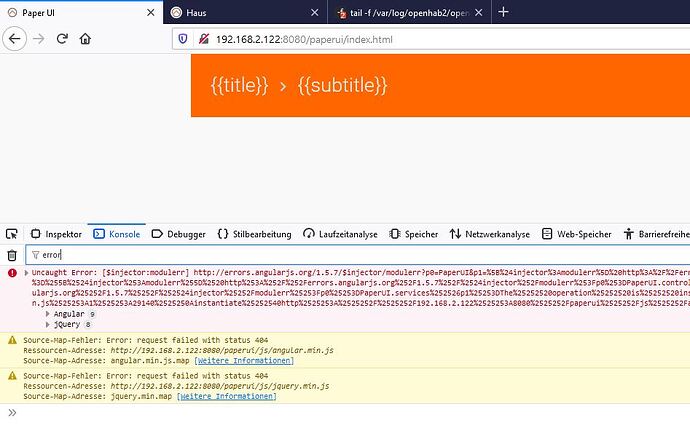
Task: Go back with browser back arrow
Action: [15, 39]
